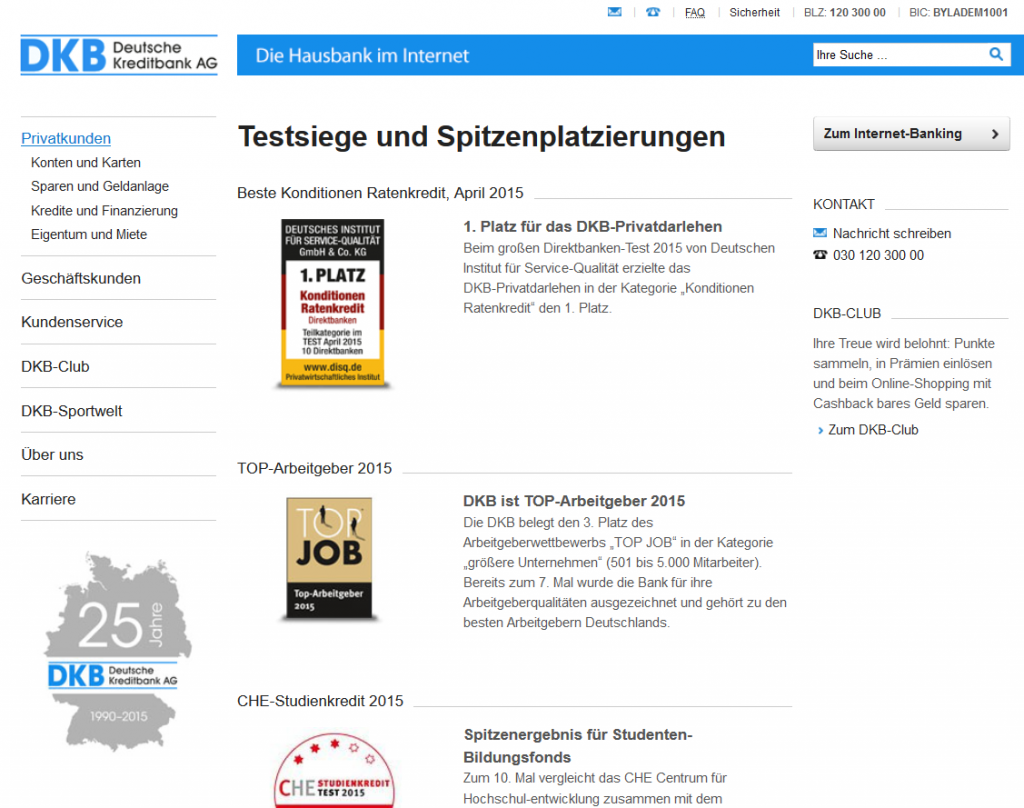
Task: Click the BIC: BYLADEM1001 text
Action: (x=958, y=12)
